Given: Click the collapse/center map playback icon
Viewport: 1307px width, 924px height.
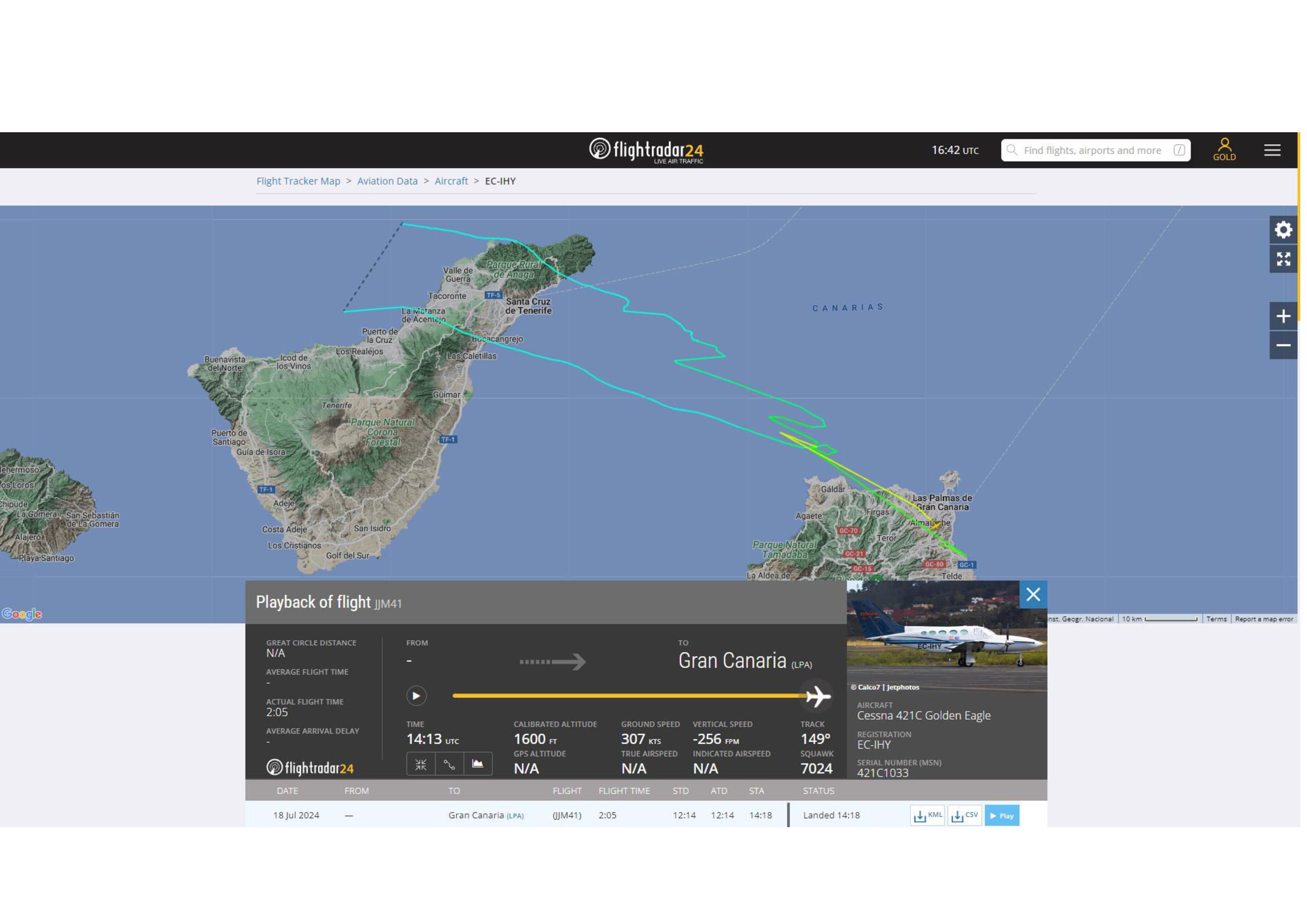Looking at the screenshot, I should coord(421,764).
